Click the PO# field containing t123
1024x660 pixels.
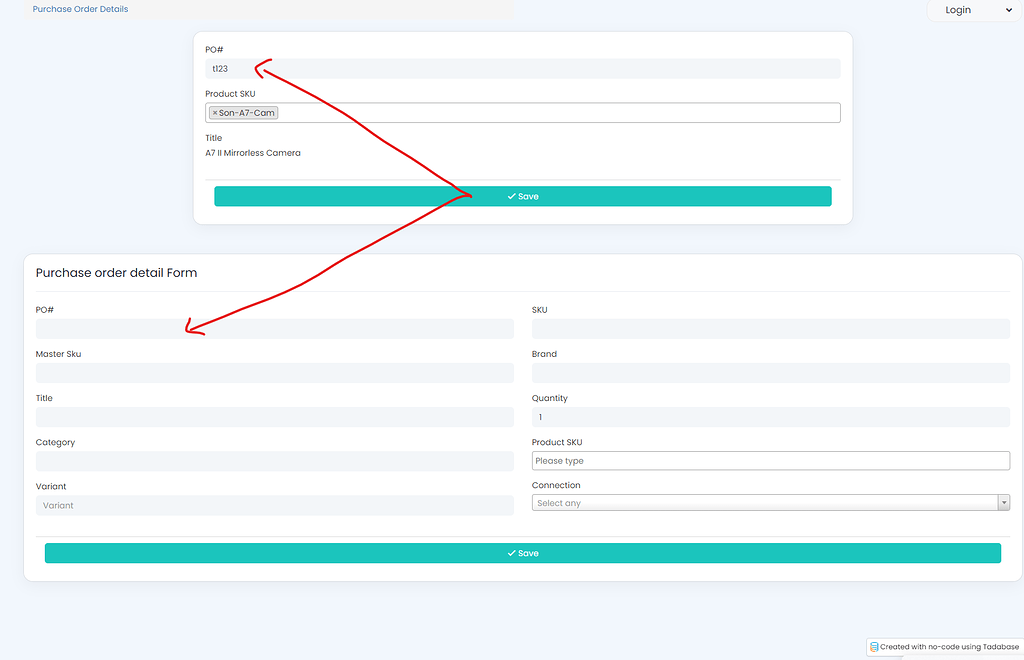click(x=523, y=68)
